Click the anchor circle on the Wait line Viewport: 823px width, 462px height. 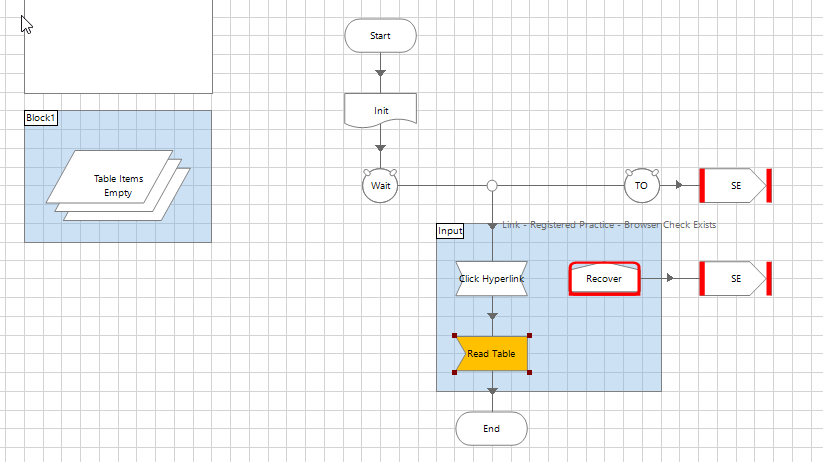click(x=492, y=186)
